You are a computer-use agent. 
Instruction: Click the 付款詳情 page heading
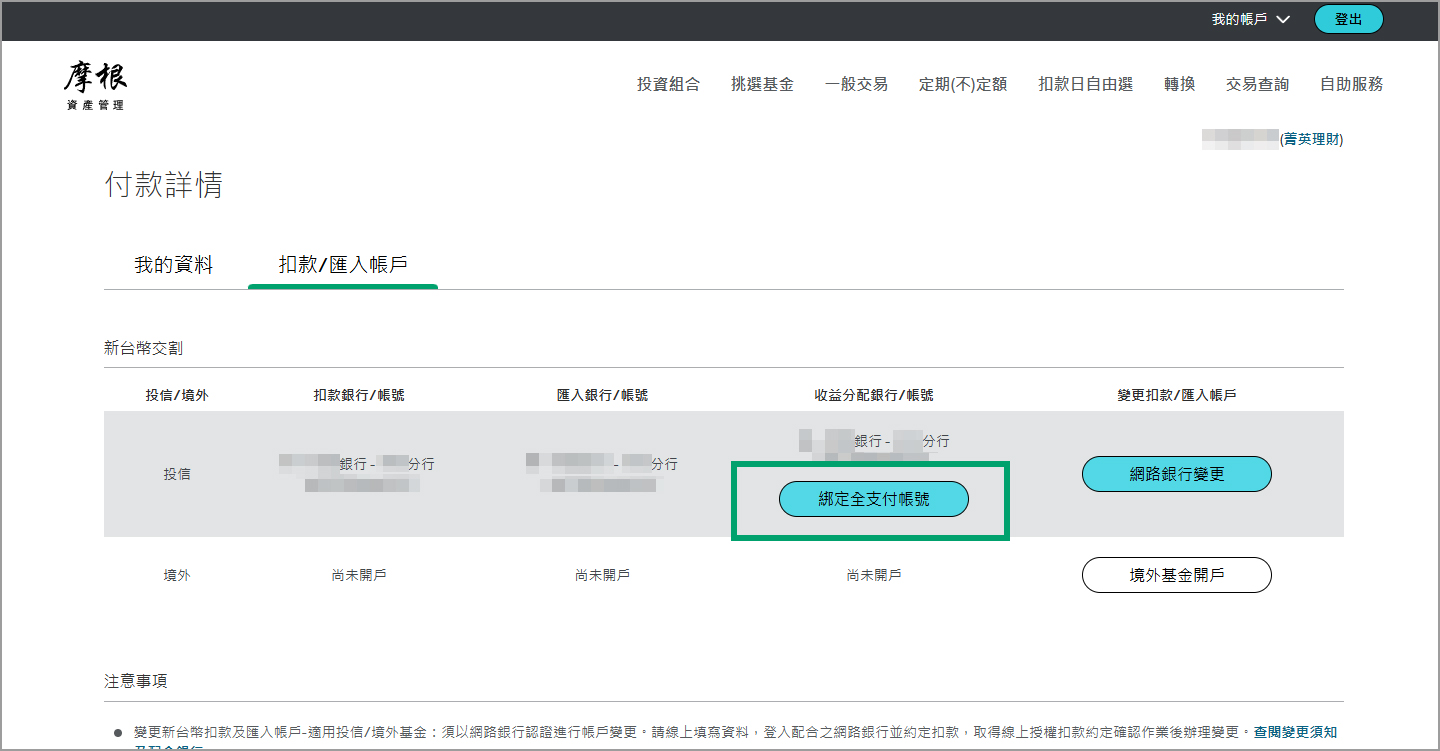[163, 185]
